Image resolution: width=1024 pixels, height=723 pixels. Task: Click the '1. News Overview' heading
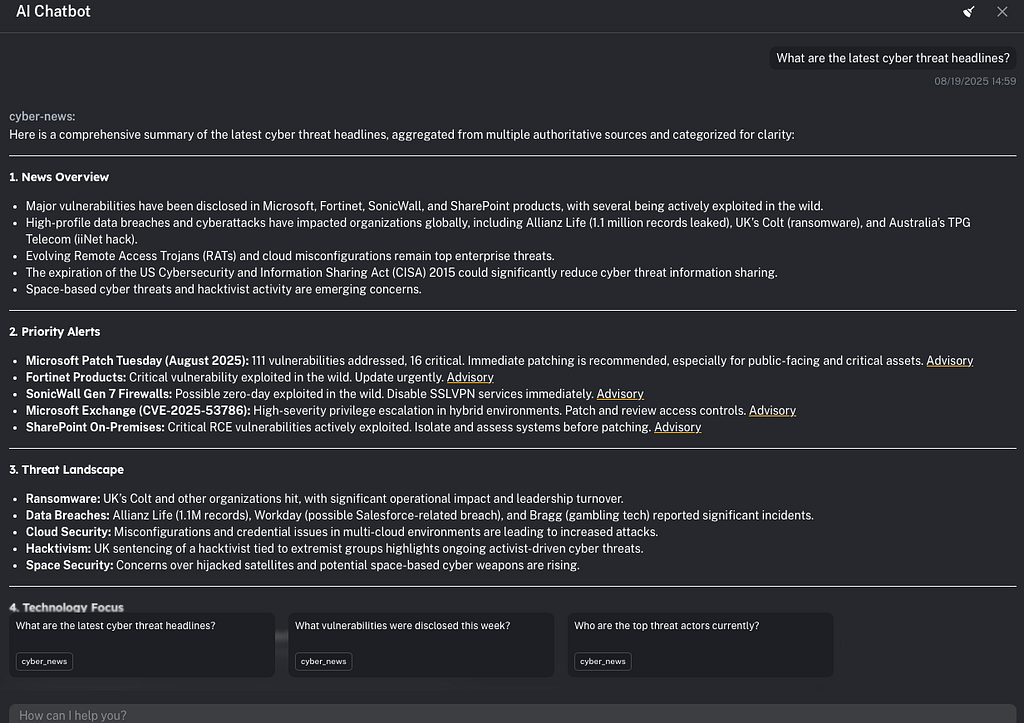tap(59, 177)
